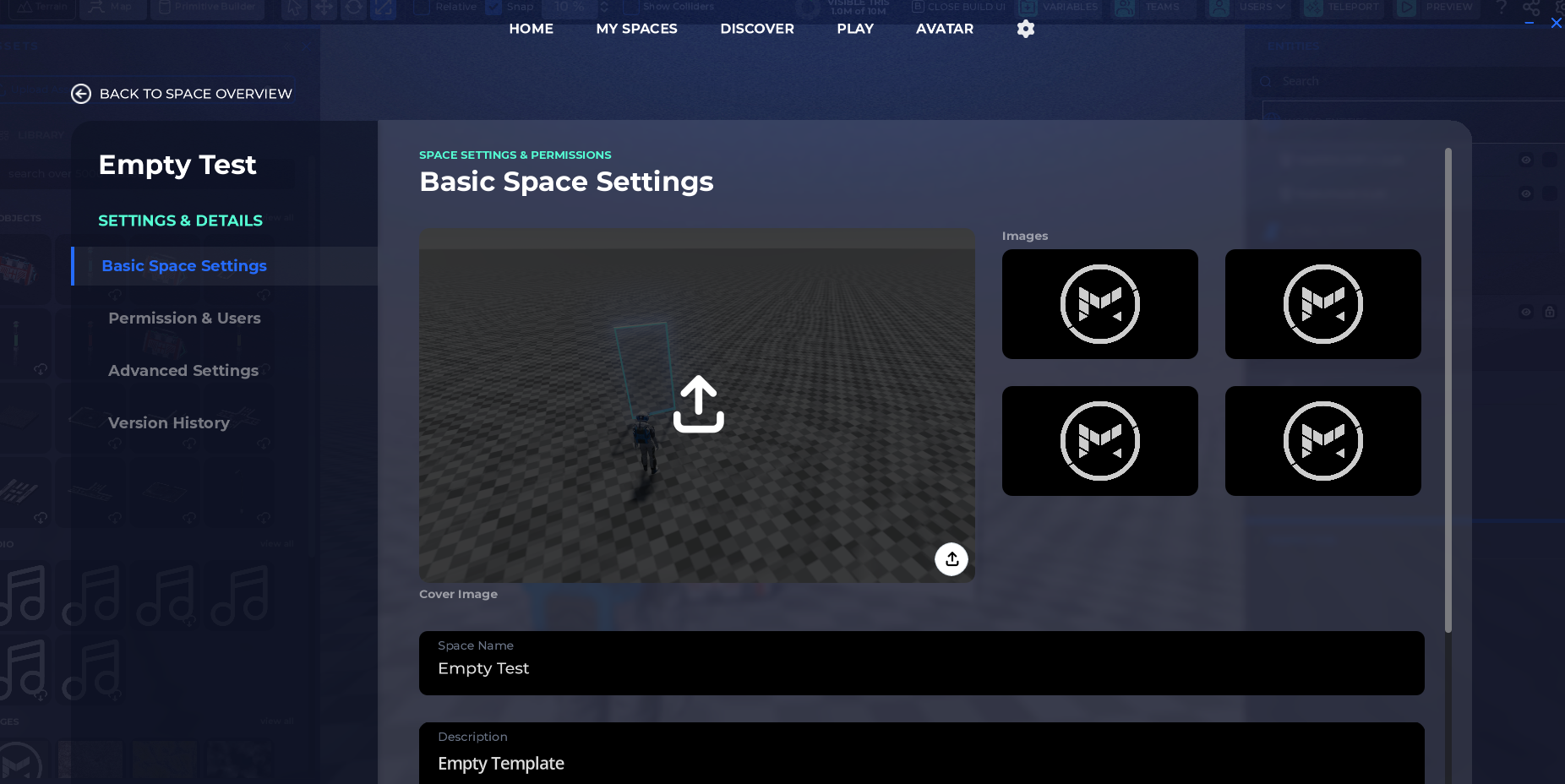Select the Move tool in the toolbar
Viewport: 1565px width, 784px height.
324,8
